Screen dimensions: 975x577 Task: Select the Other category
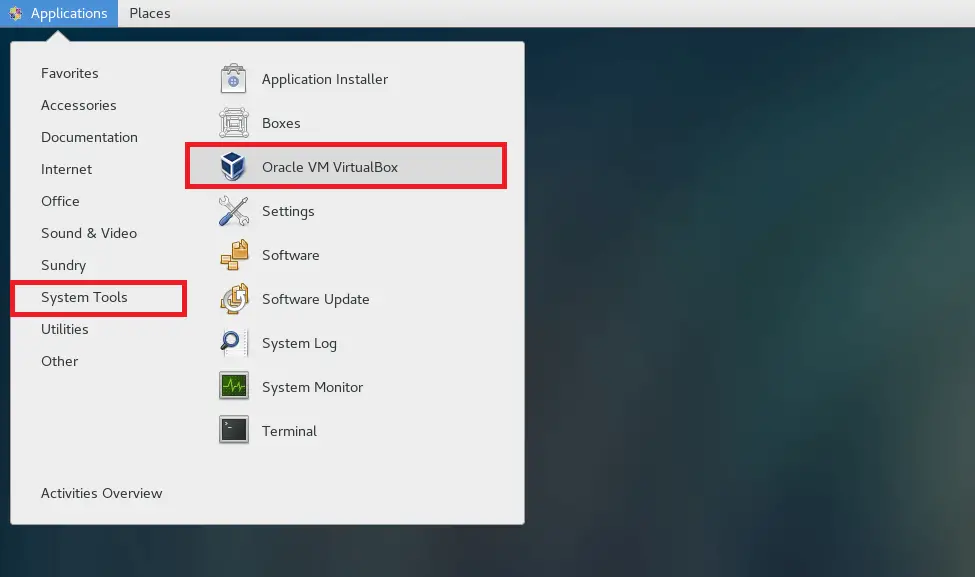coord(60,361)
